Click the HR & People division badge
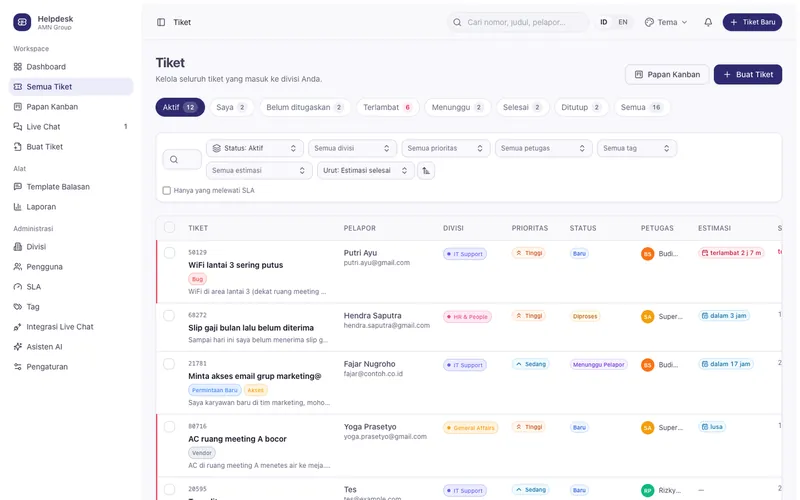800x500 pixels. [x=467, y=317]
